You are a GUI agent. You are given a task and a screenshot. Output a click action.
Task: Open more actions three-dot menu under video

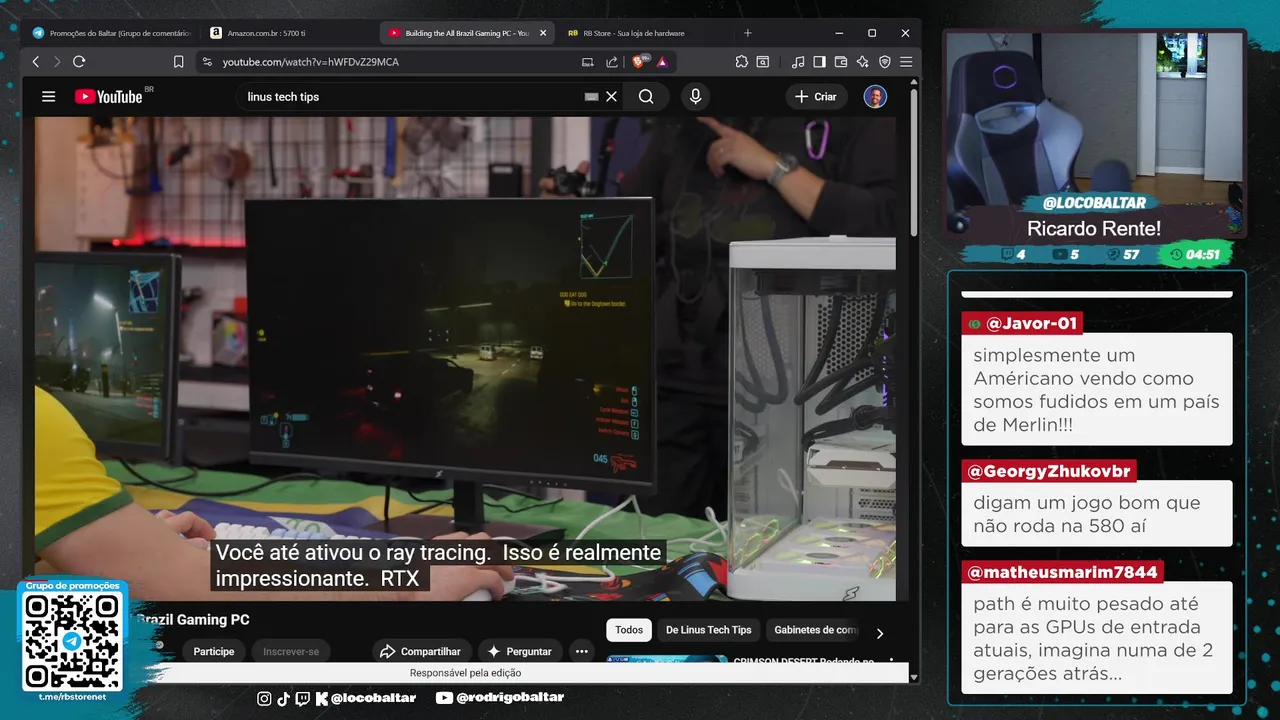581,651
